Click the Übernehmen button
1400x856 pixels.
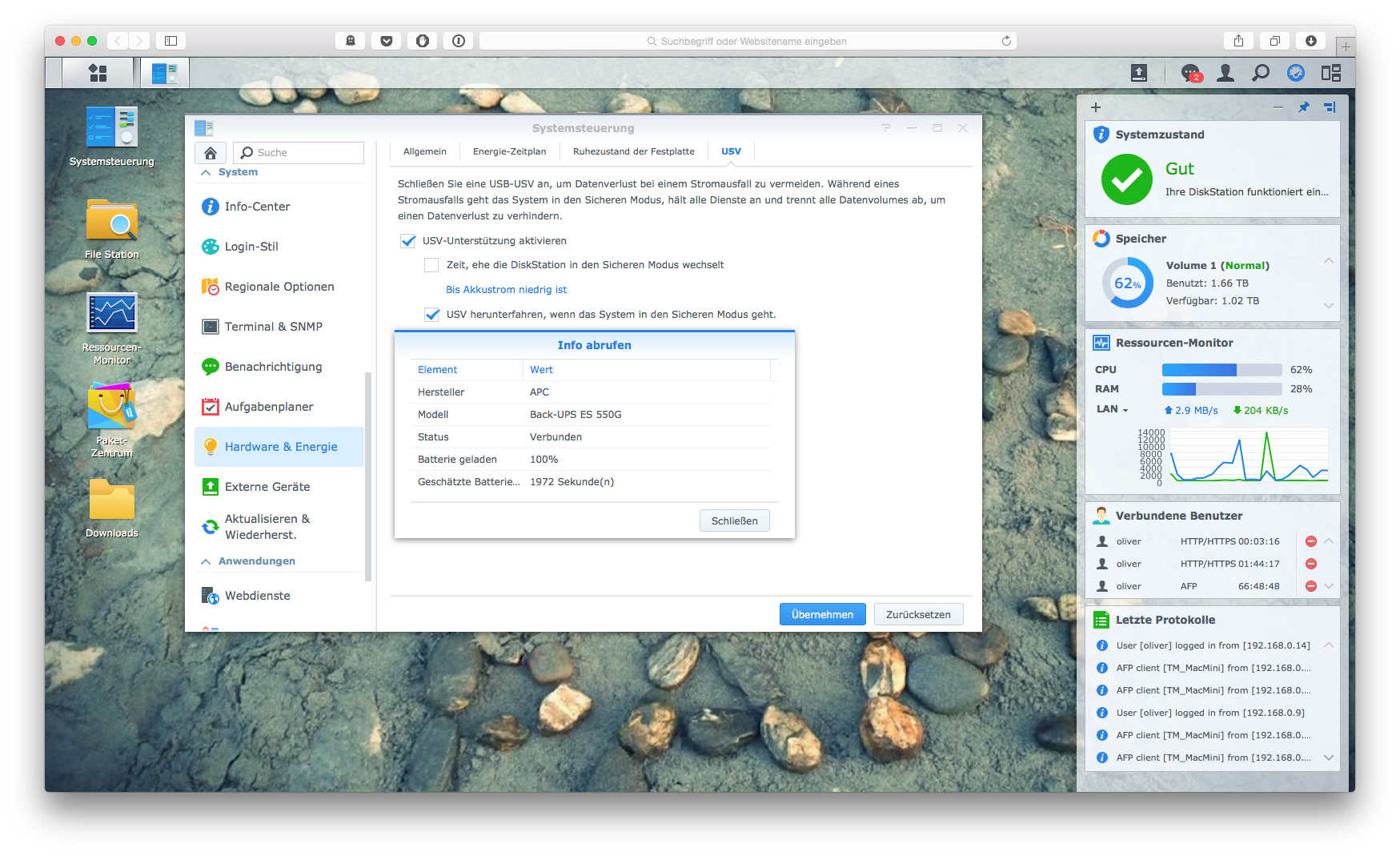822,614
